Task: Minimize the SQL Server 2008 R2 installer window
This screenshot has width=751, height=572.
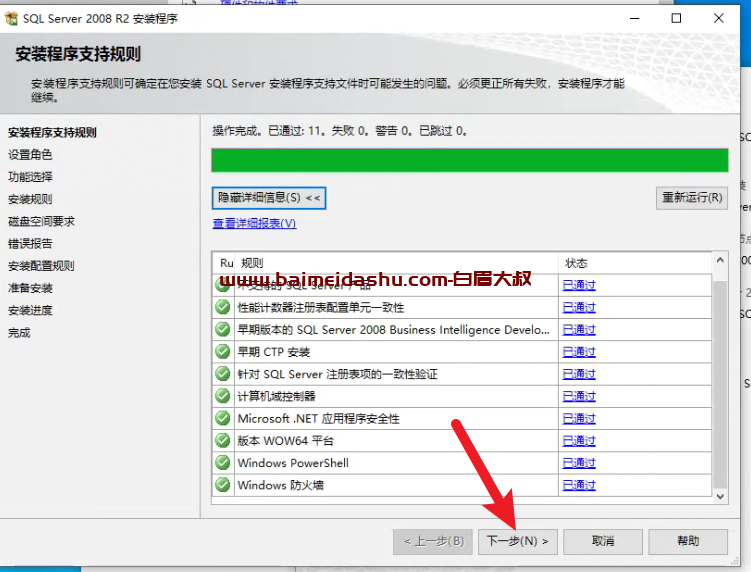Action: pyautogui.click(x=635, y=18)
